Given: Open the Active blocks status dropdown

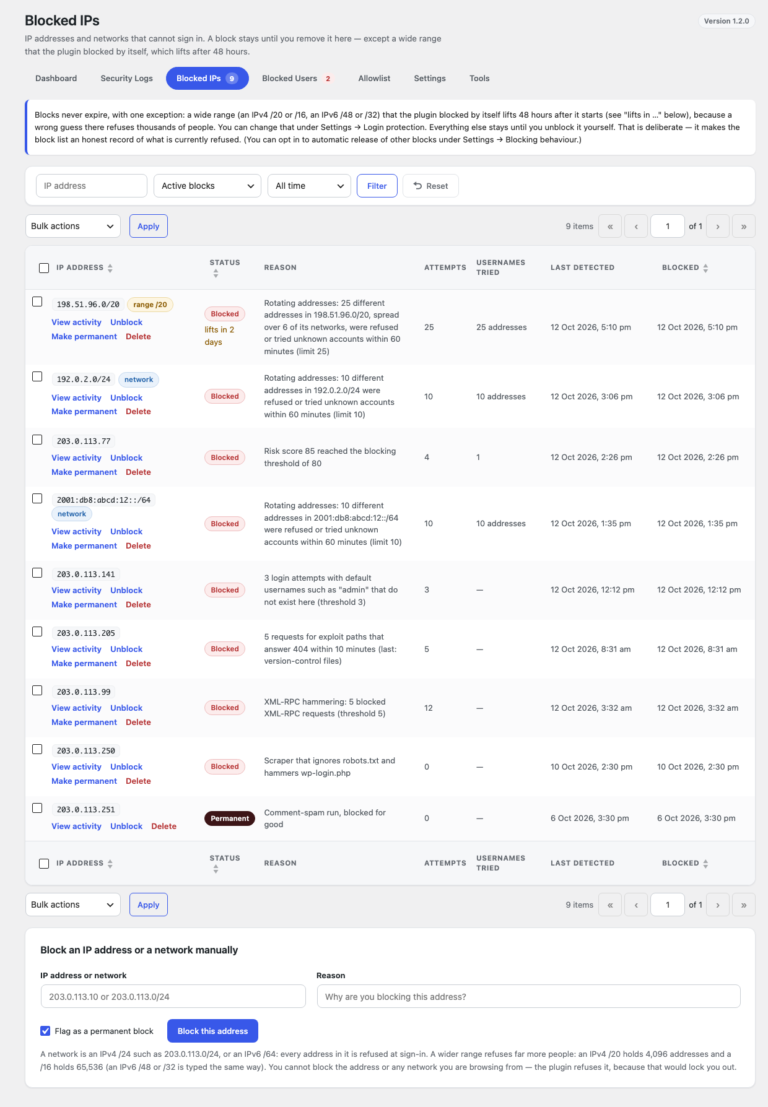Looking at the screenshot, I should (208, 186).
